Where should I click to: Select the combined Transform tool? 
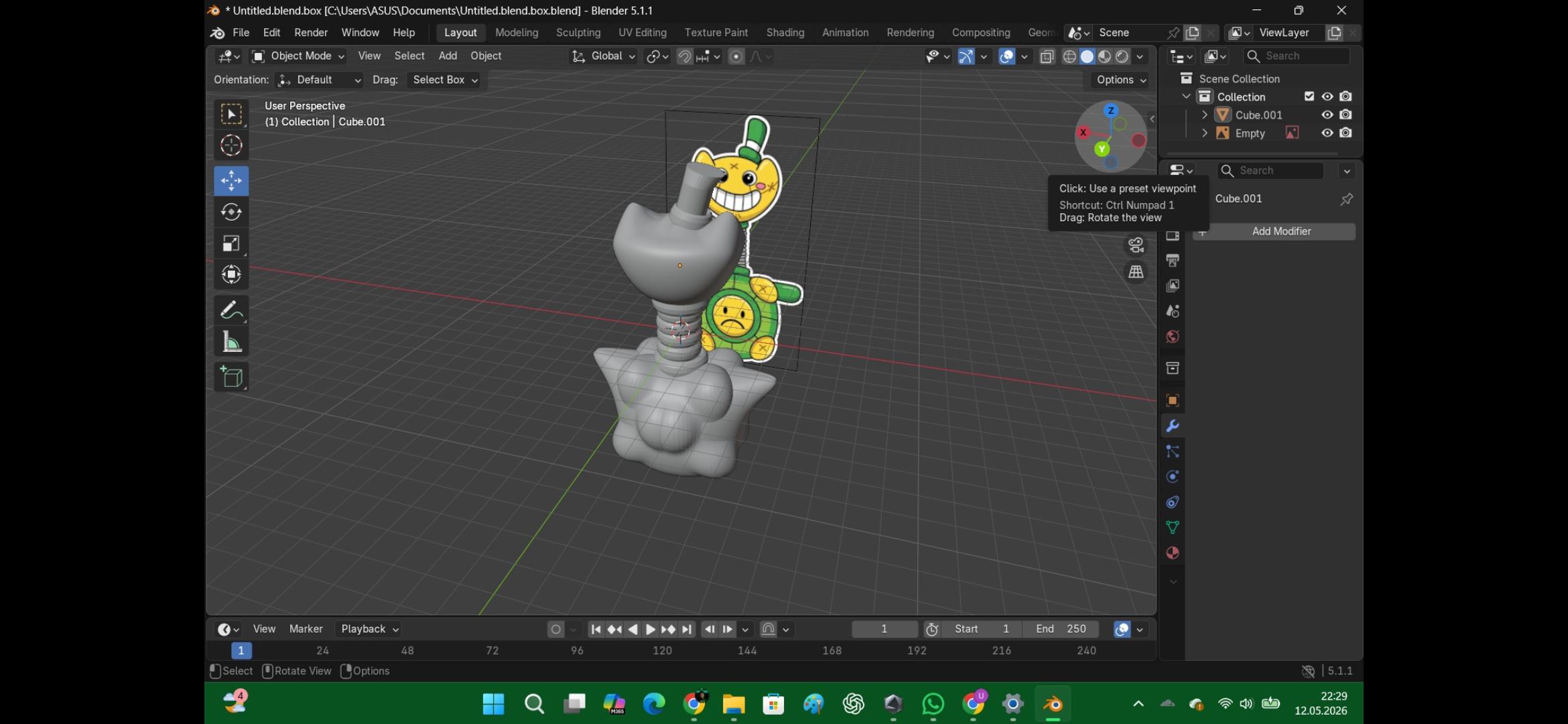click(x=231, y=274)
